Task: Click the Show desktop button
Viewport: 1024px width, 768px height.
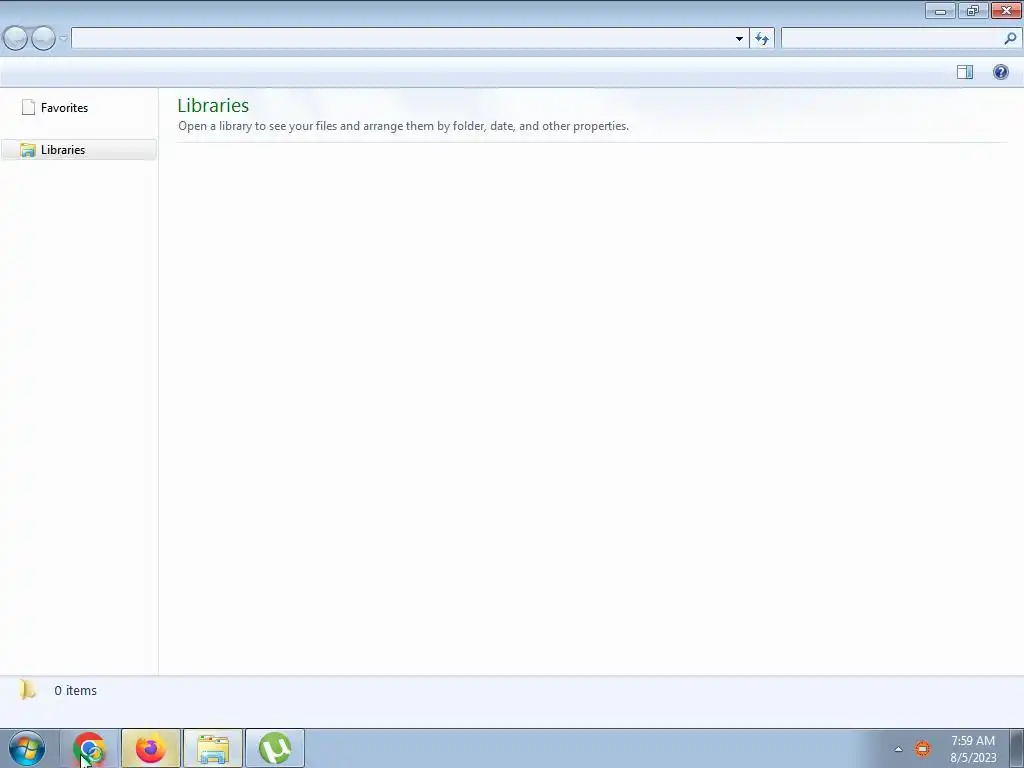Action: click(1017, 748)
